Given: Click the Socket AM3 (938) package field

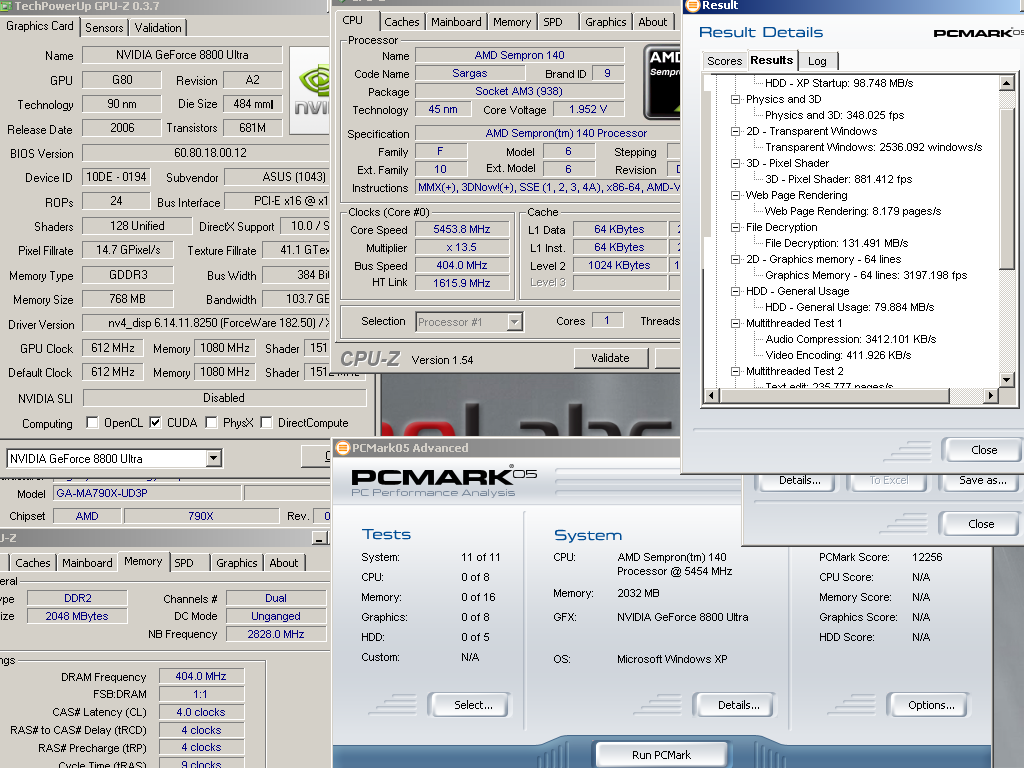Looking at the screenshot, I should pyautogui.click(x=519, y=91).
